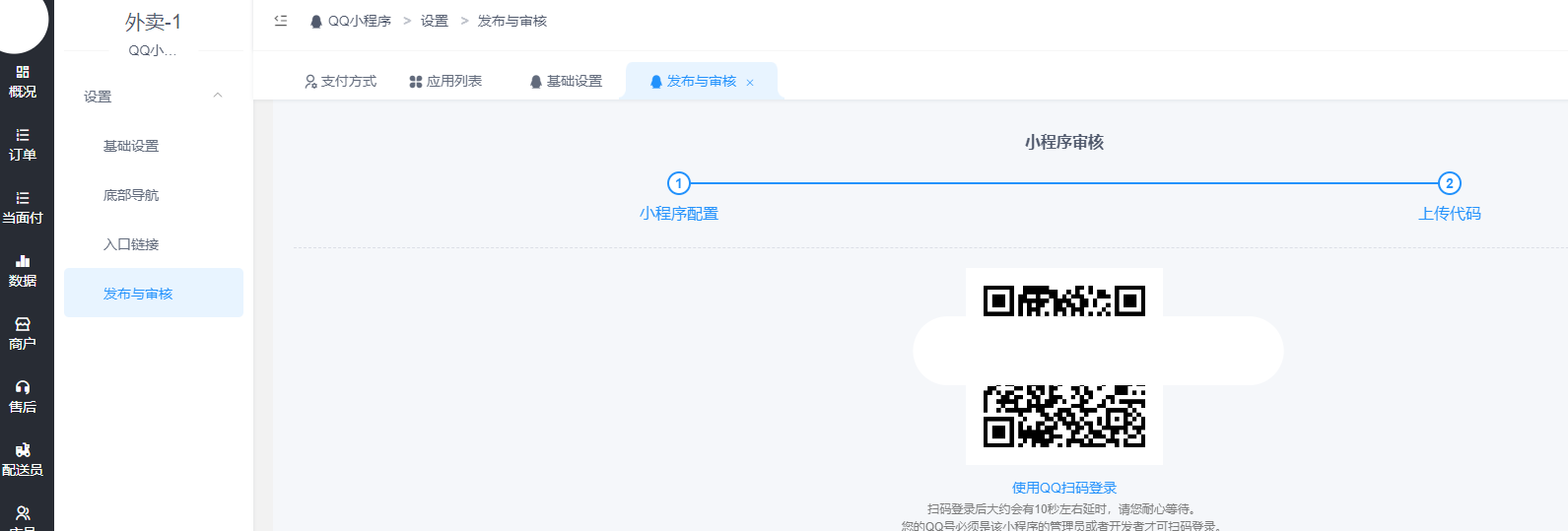
Task: Click the penguin icon on 发布与审核 tab
Action: coord(656,82)
